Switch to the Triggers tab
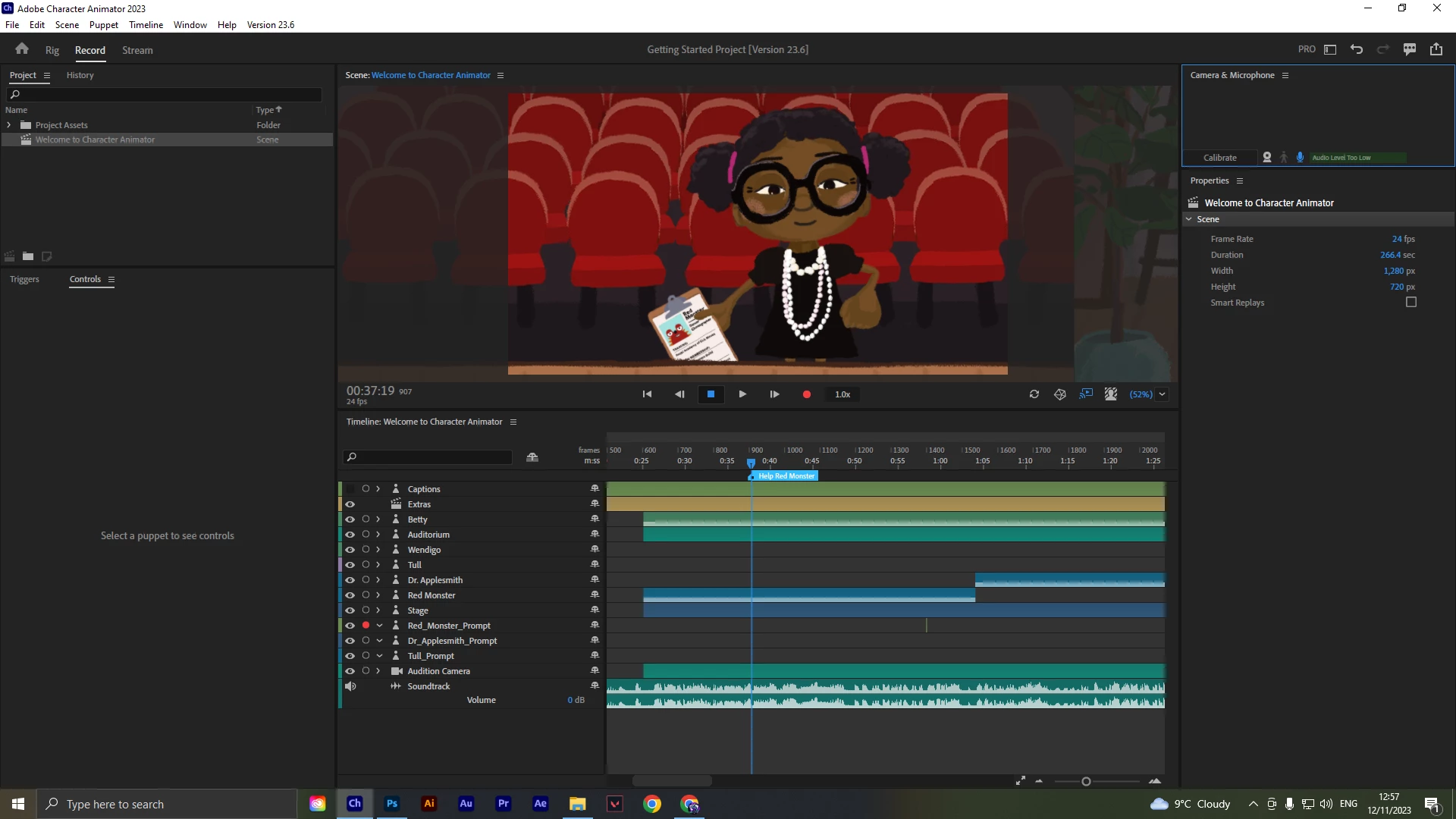 click(x=24, y=279)
